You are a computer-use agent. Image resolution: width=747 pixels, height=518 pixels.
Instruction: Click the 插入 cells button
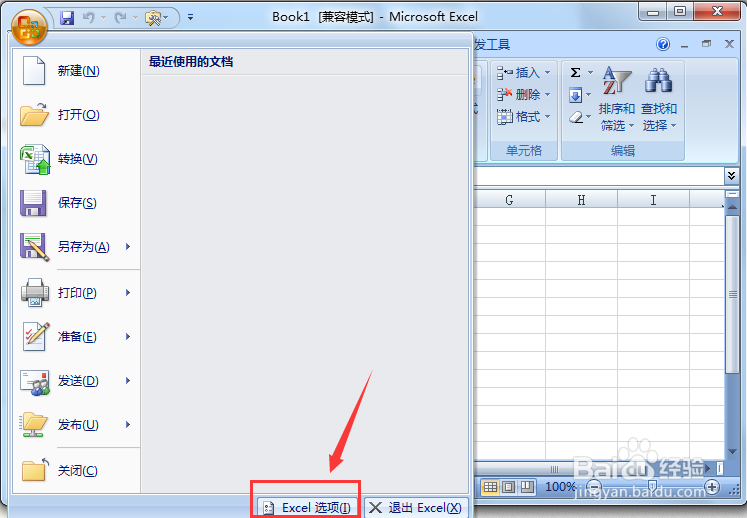click(x=518, y=72)
